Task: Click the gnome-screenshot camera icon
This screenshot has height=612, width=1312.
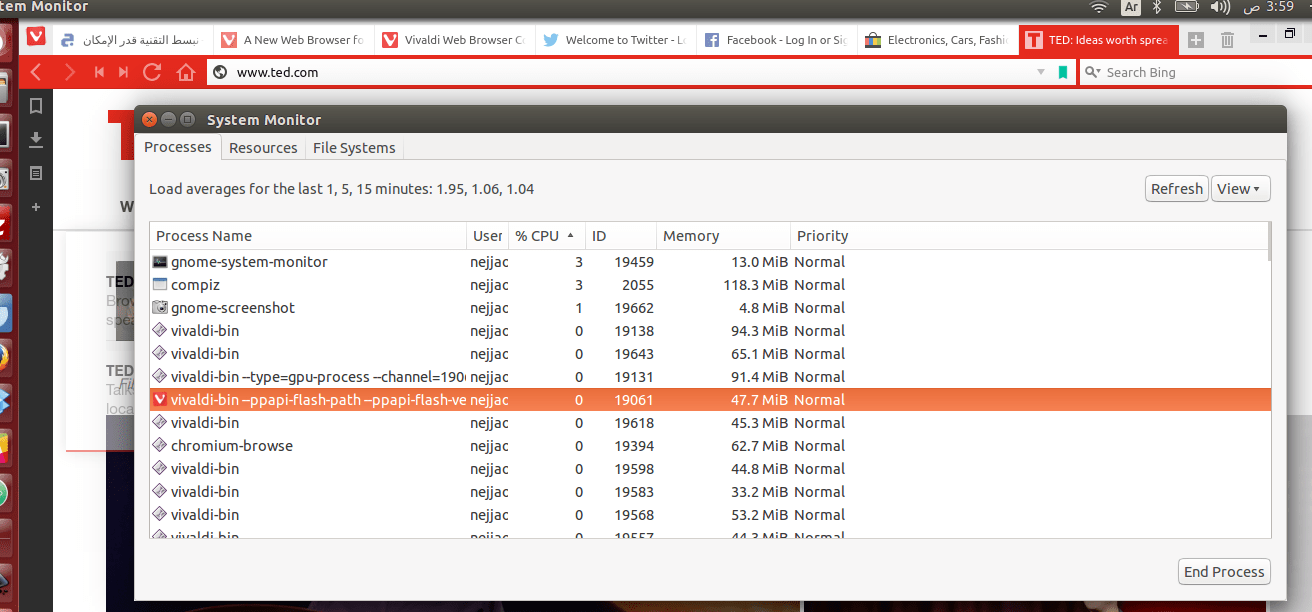Action: click(160, 308)
